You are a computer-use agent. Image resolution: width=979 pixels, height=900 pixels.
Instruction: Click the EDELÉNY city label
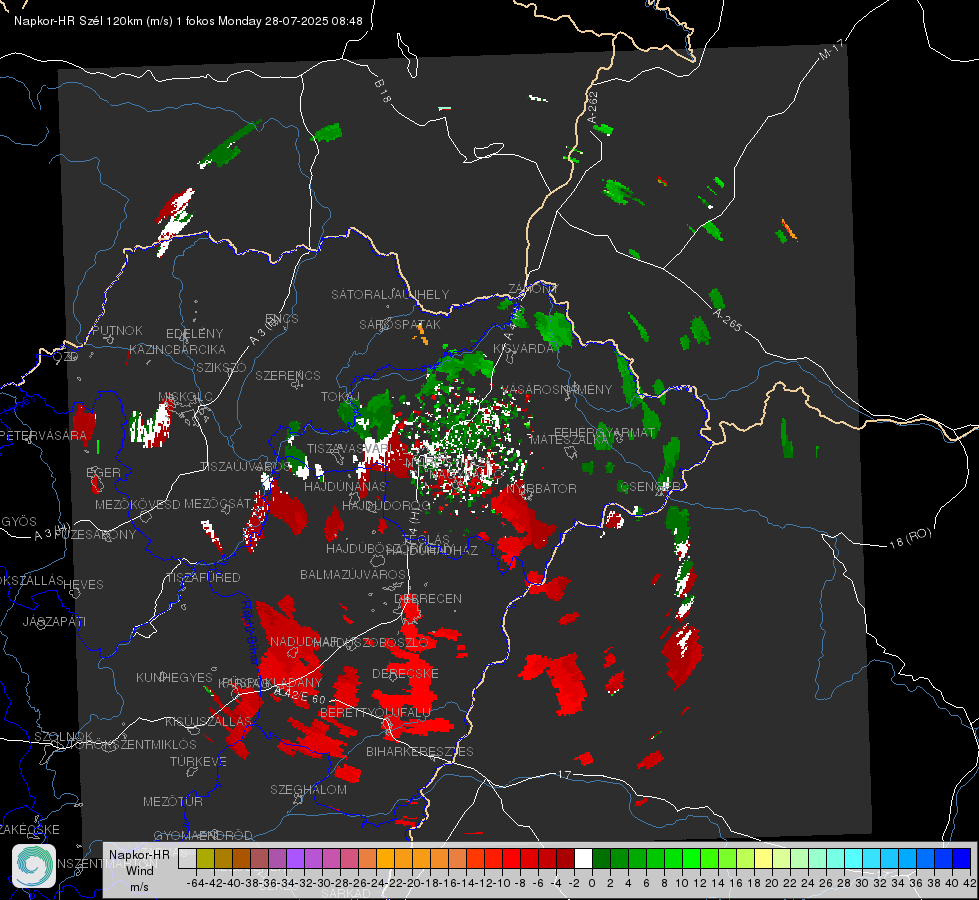click(195, 334)
